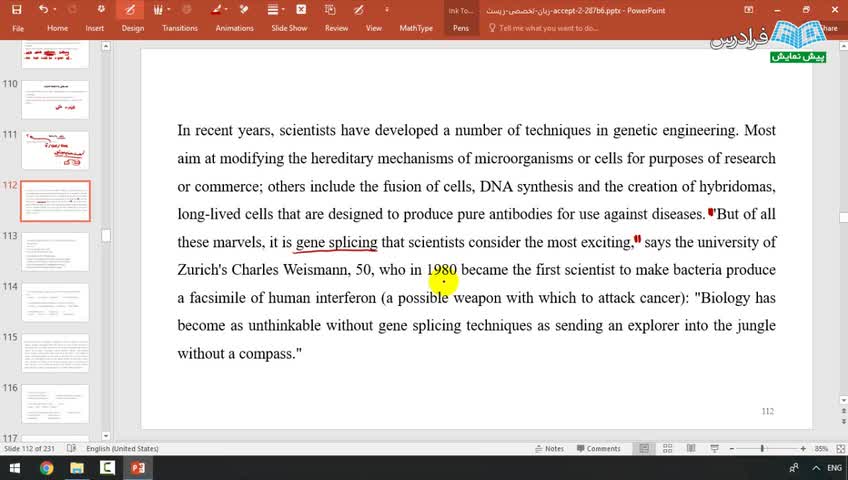Toggle the Comments pane button

coord(599,449)
